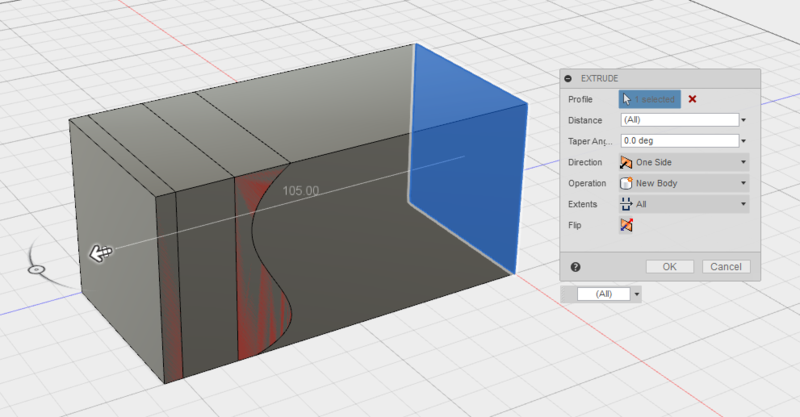Open the Extents dropdown set to All
Screen dimensions: 800x417
684,204
